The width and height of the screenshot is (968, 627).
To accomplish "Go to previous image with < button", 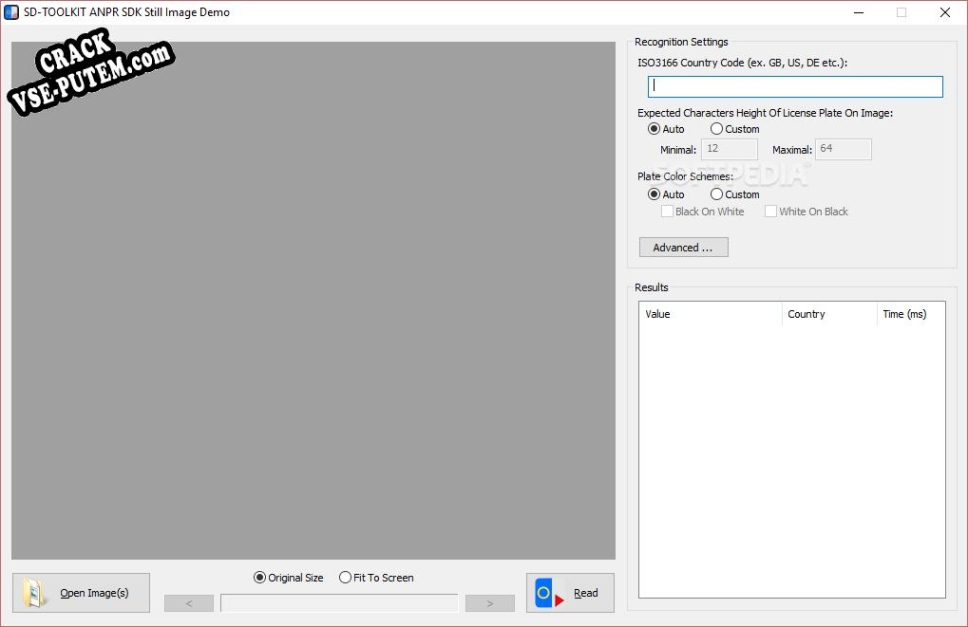I will (x=189, y=604).
